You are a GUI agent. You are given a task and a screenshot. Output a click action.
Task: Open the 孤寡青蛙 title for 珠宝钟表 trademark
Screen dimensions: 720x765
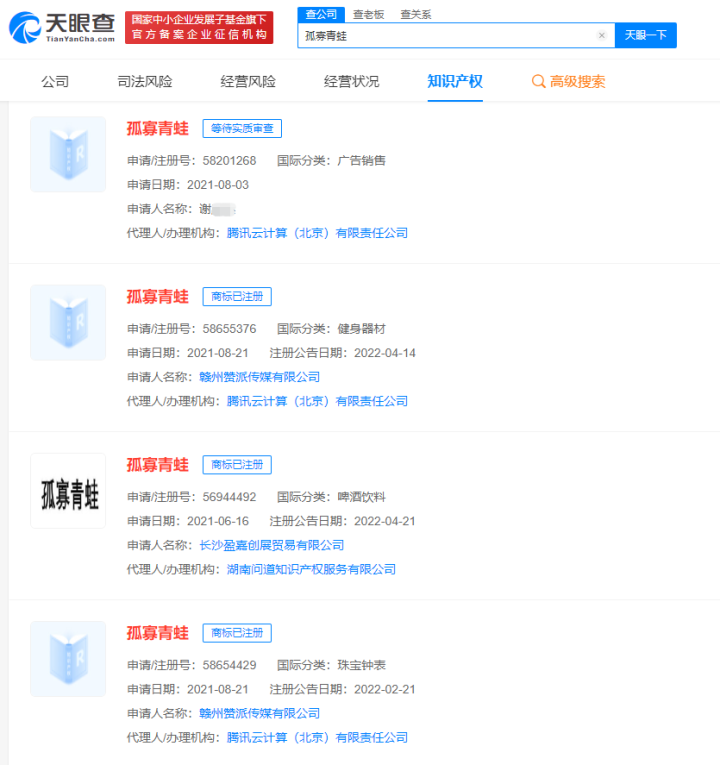(x=158, y=633)
